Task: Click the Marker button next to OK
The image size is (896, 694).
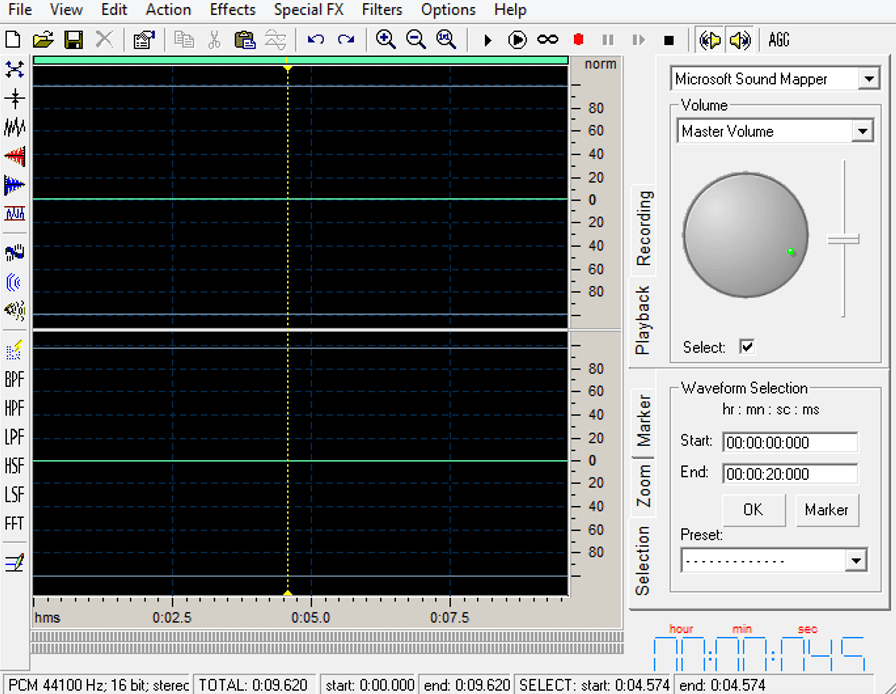Action: (x=827, y=510)
